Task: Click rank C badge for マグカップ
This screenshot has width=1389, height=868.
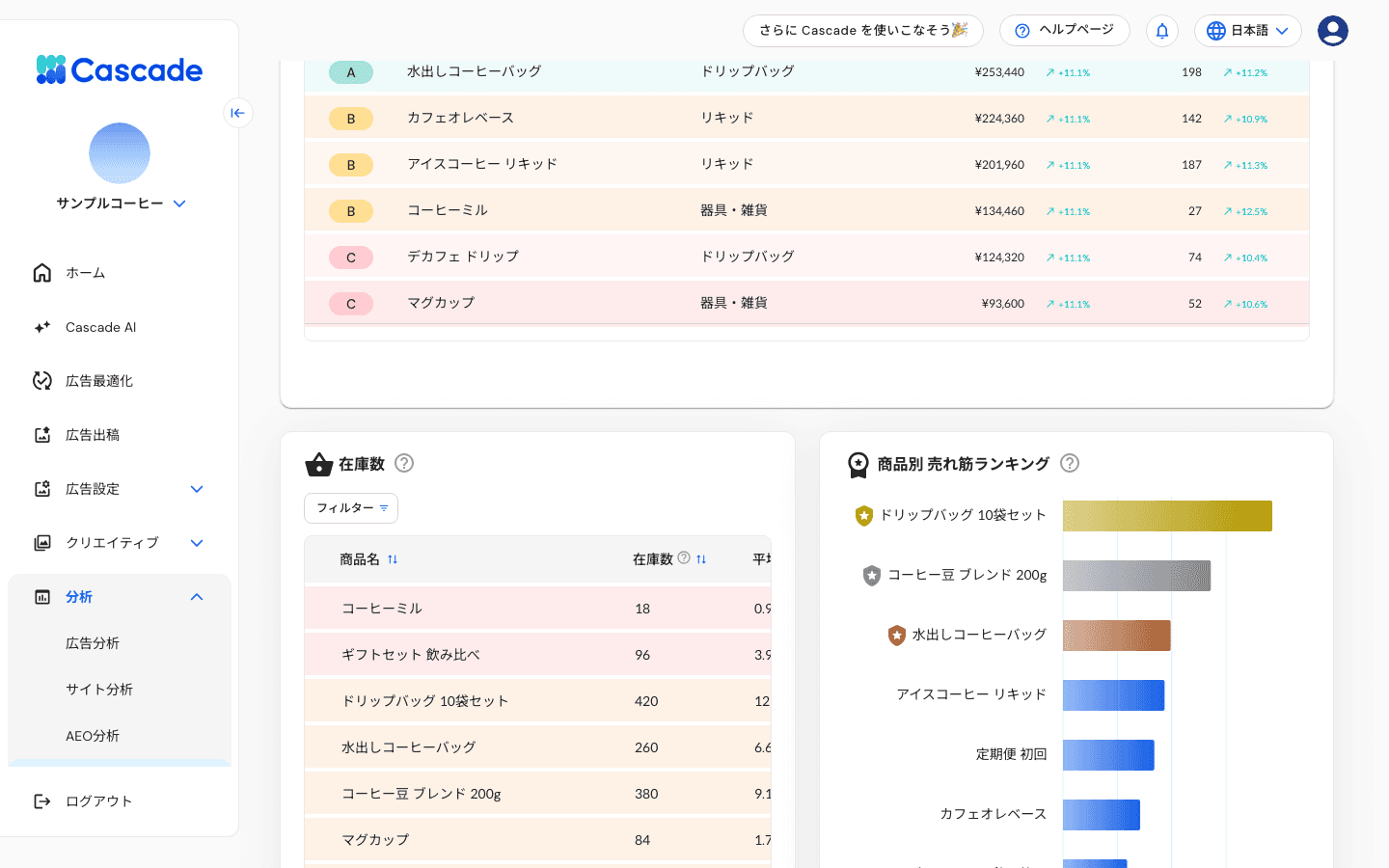Action: [x=351, y=304]
